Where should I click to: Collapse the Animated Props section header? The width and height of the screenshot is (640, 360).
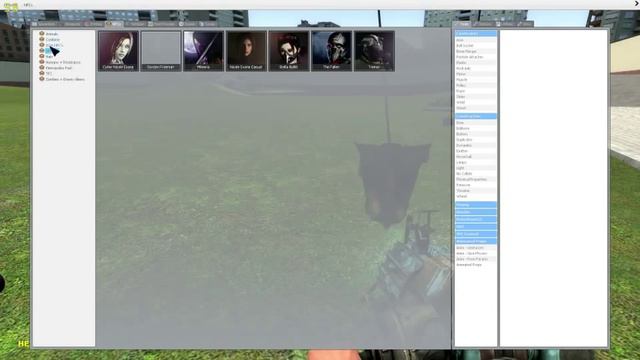(476, 241)
